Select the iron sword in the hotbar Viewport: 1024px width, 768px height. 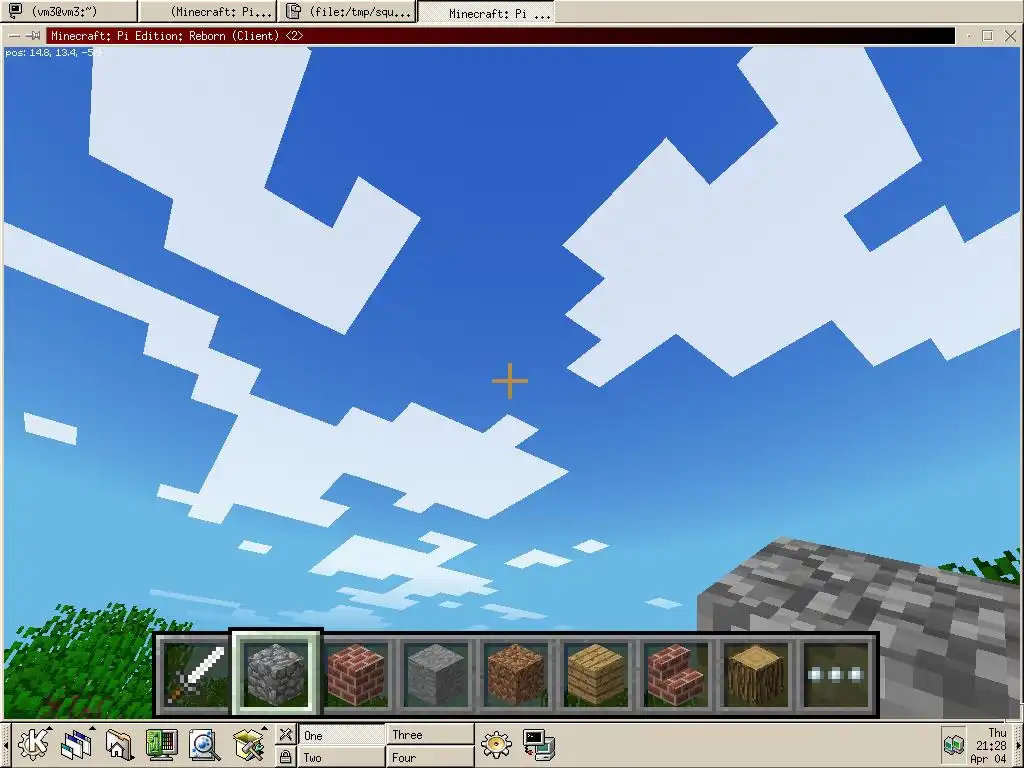click(x=195, y=674)
